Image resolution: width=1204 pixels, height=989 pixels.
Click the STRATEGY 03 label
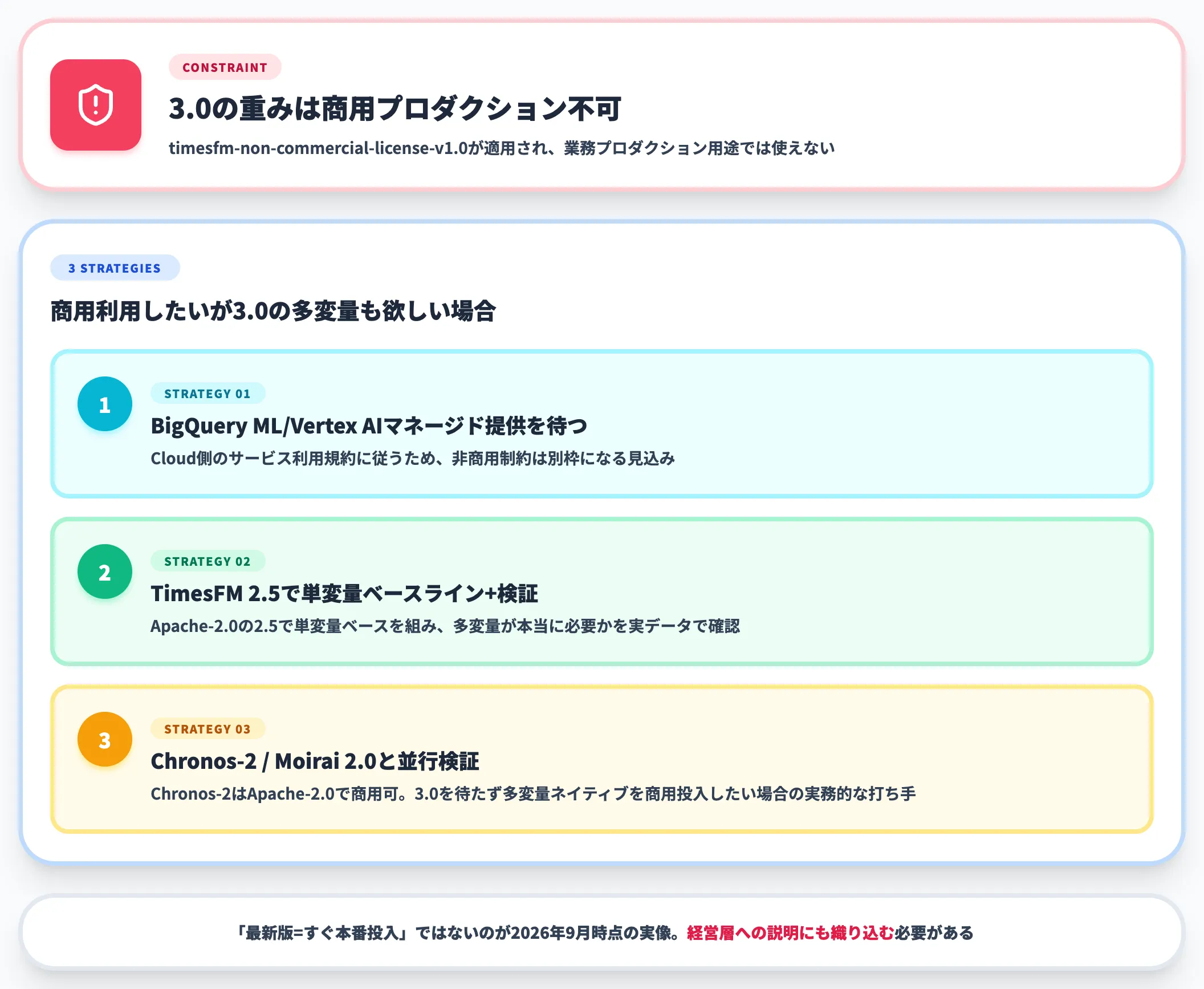pyautogui.click(x=208, y=729)
